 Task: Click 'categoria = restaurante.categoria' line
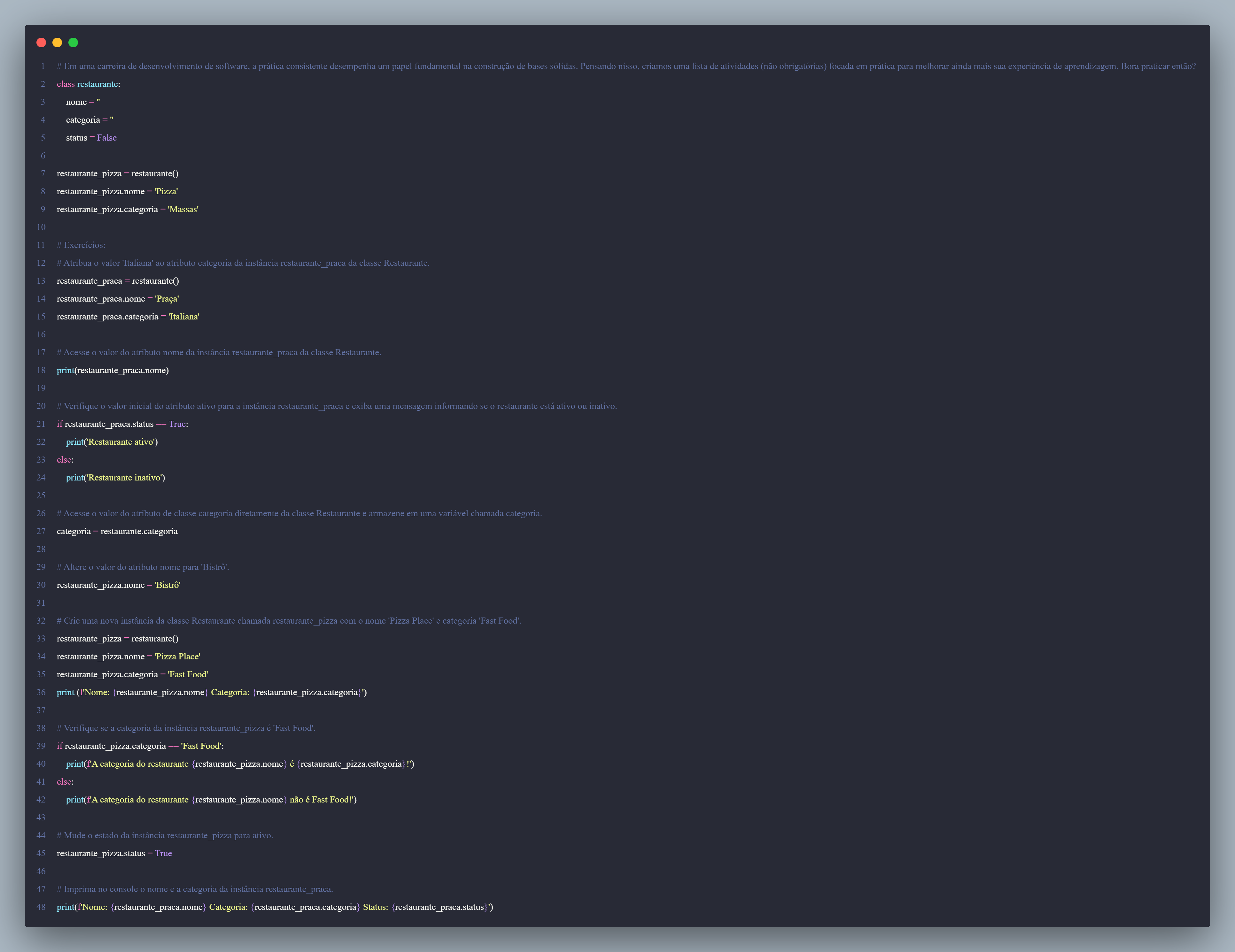click(117, 531)
